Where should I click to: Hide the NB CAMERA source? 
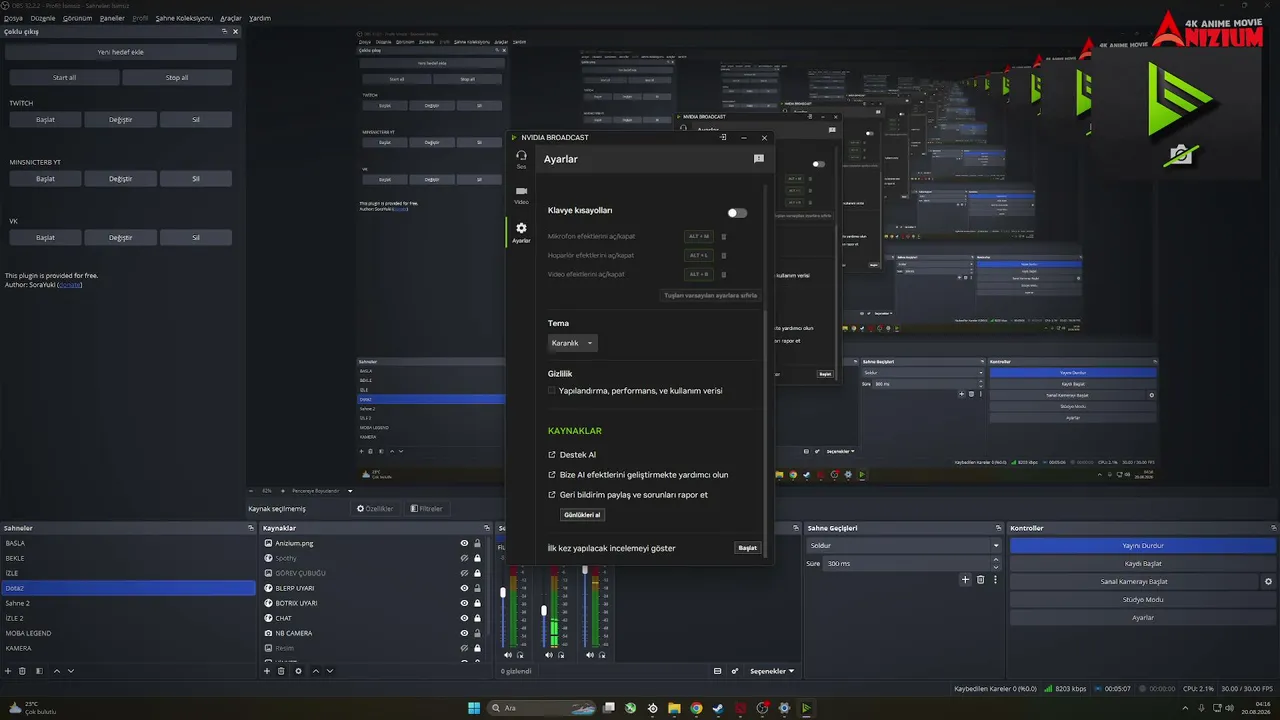(464, 633)
